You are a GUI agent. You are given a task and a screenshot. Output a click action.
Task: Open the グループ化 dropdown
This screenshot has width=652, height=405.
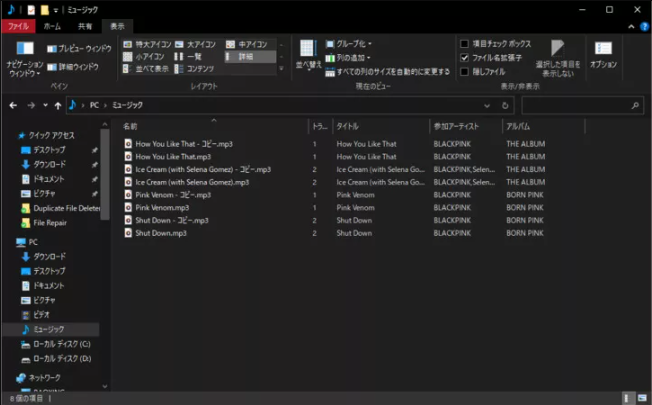pyautogui.click(x=348, y=44)
